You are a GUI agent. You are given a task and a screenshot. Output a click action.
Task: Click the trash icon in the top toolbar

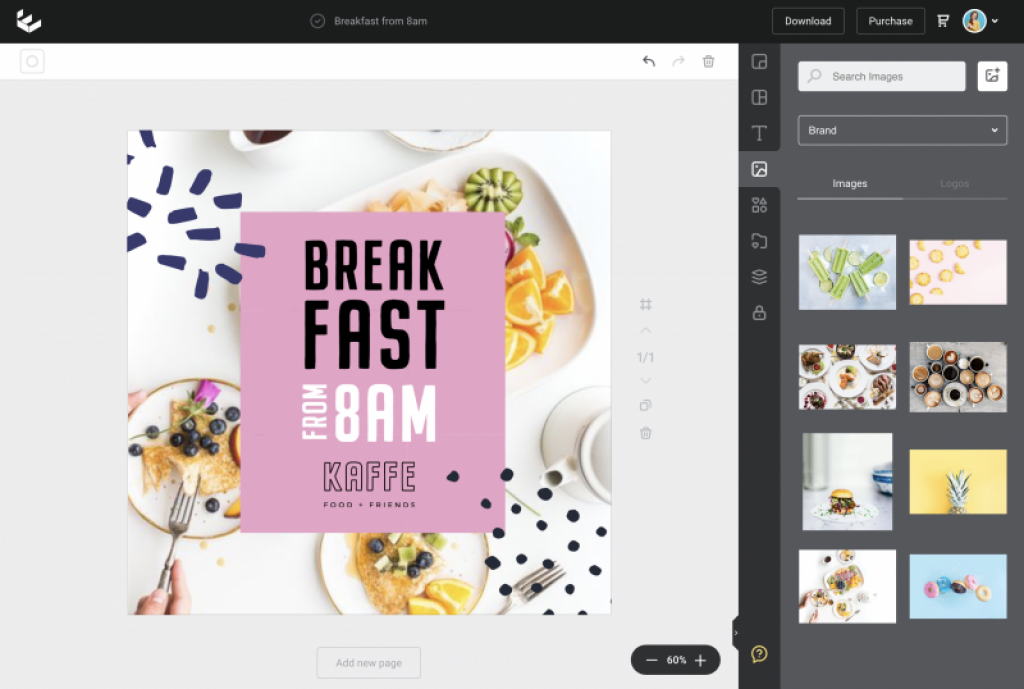[x=708, y=62]
